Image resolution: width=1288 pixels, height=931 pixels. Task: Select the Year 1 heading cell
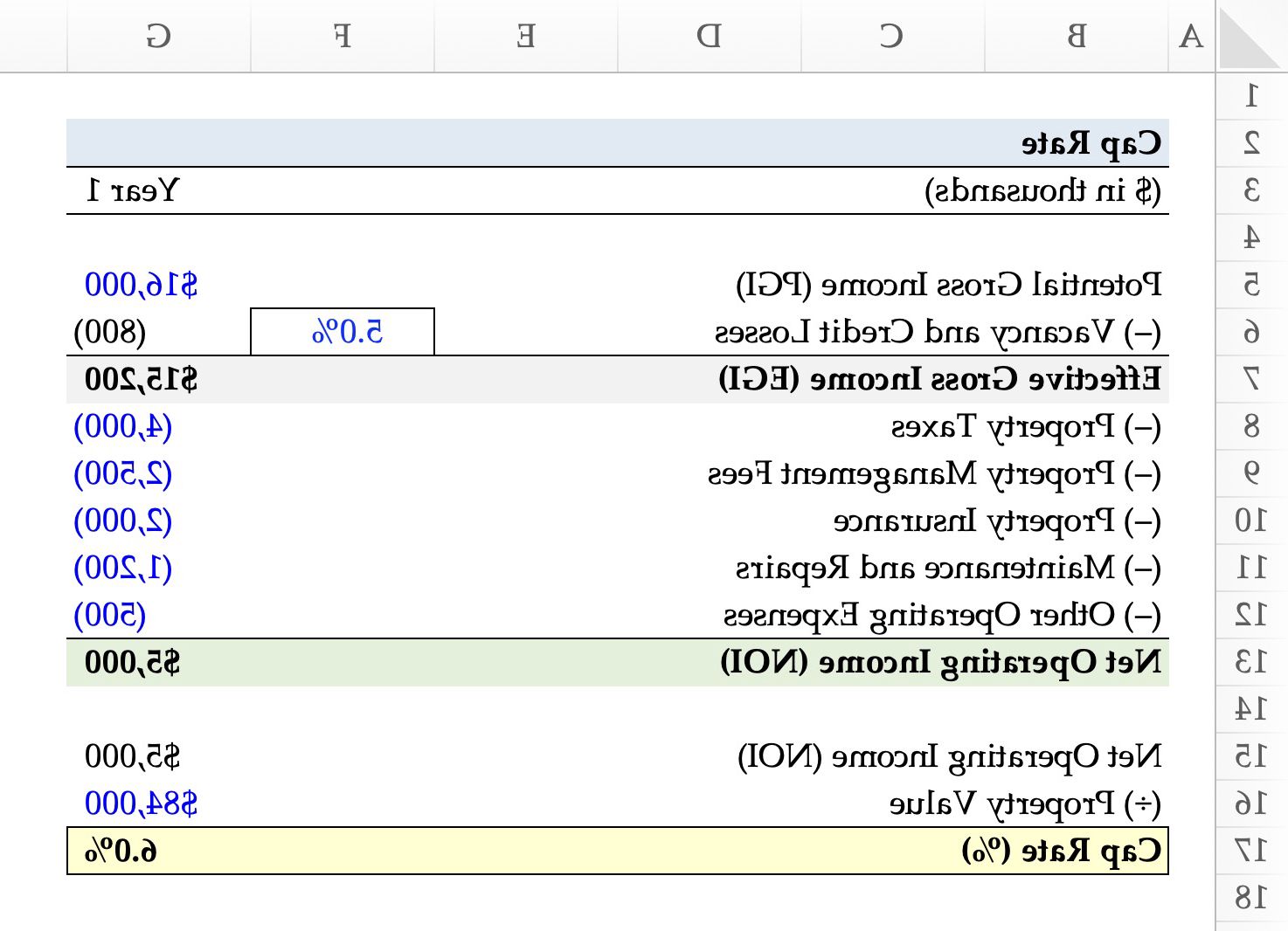133,190
